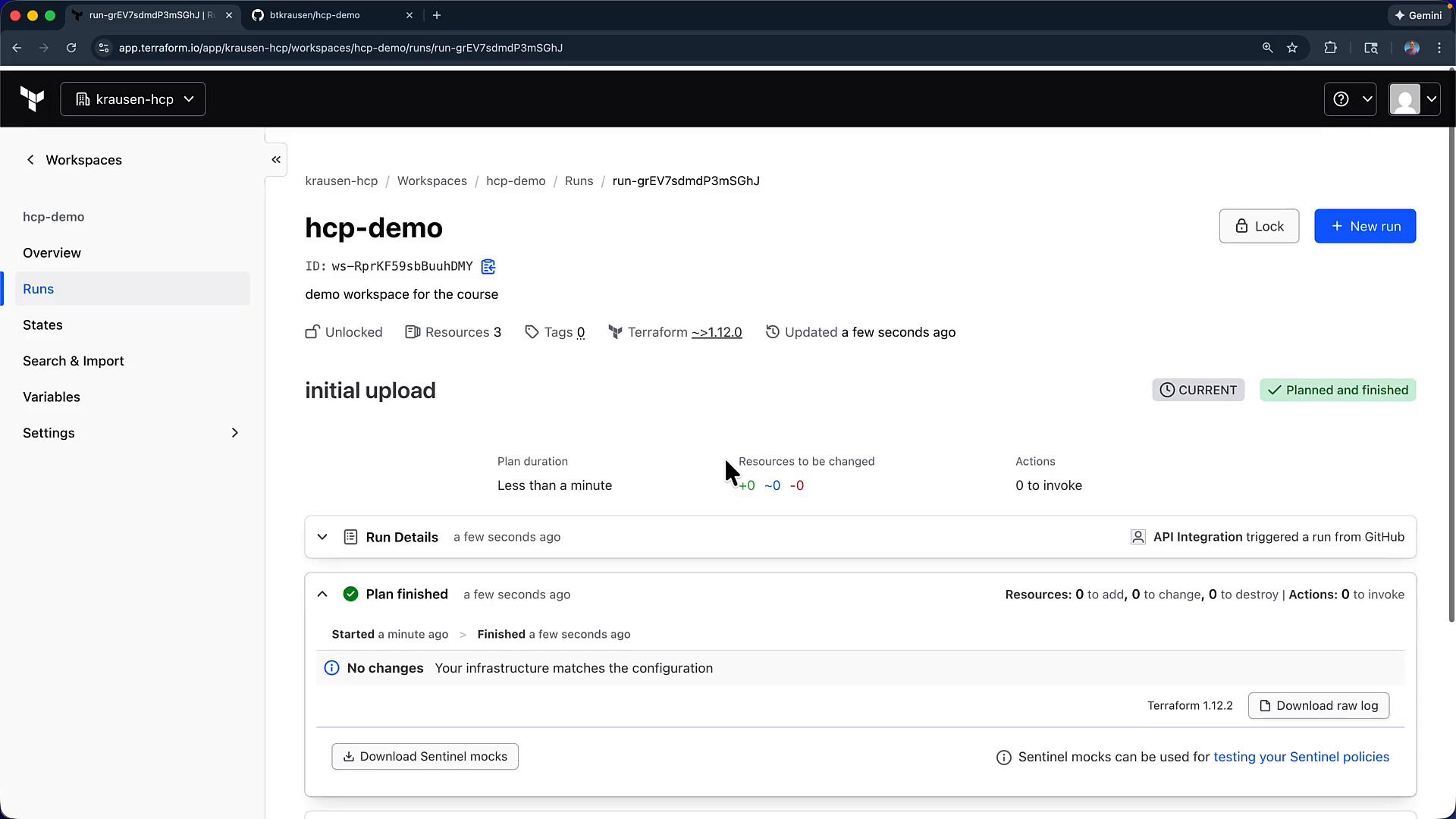Click the No changes info icon
The image size is (1456, 819).
pos(331,668)
